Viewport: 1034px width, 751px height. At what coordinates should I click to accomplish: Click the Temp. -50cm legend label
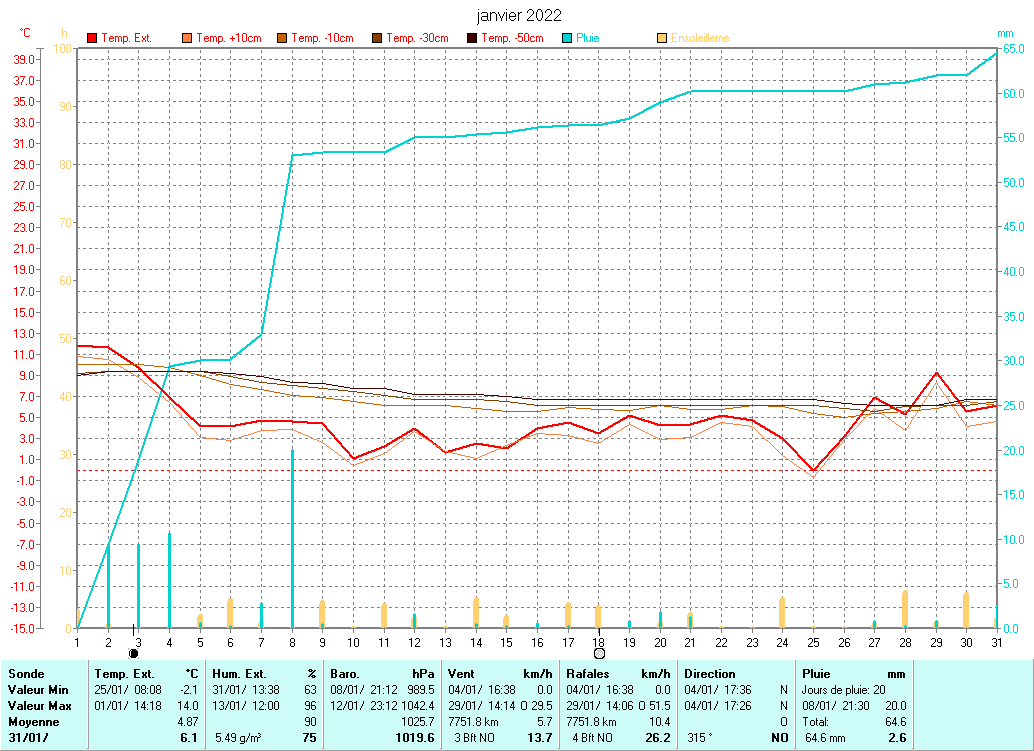[512, 38]
